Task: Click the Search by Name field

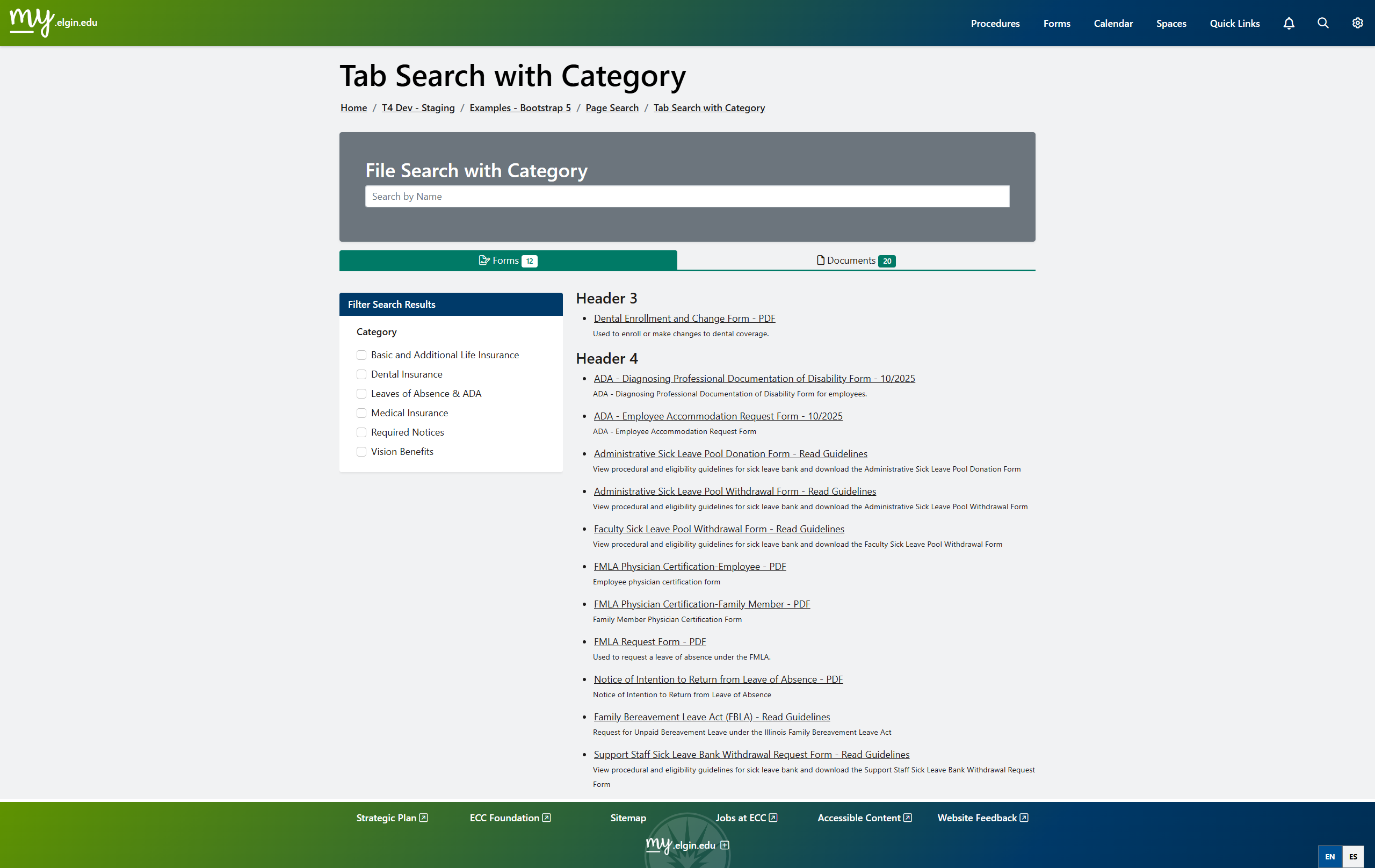Action: [x=687, y=197]
